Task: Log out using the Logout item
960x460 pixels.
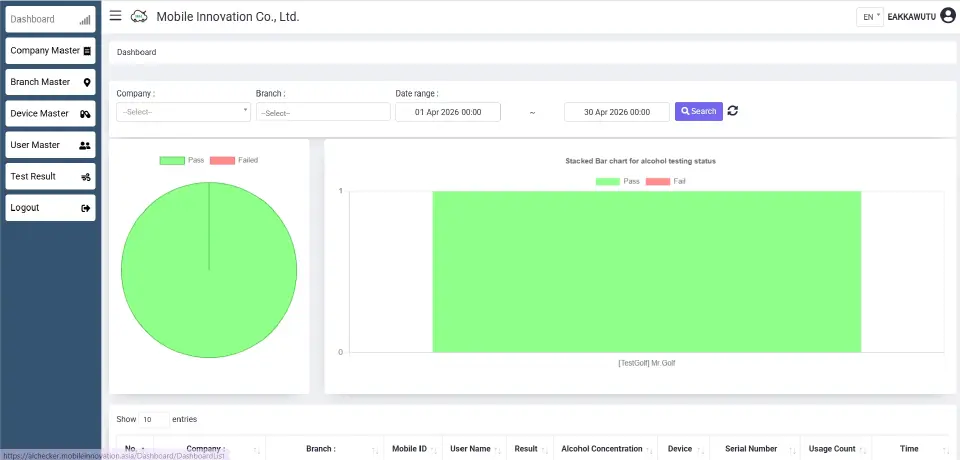Action: [x=50, y=208]
